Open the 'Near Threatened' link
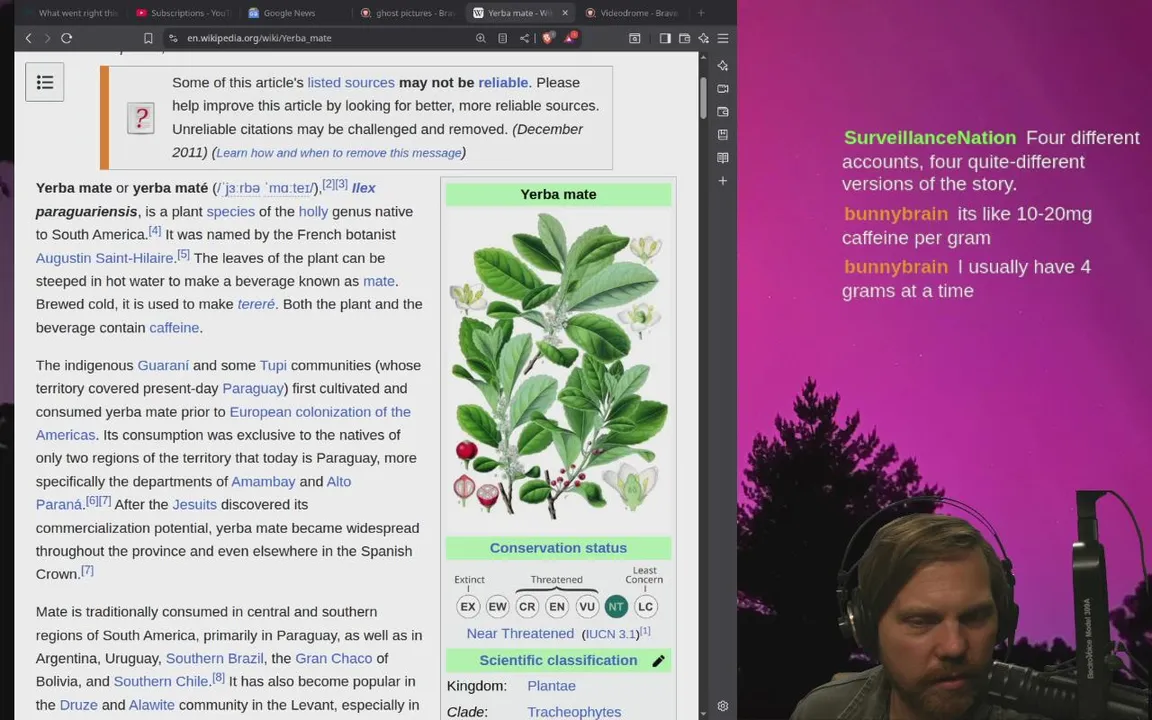 (520, 633)
